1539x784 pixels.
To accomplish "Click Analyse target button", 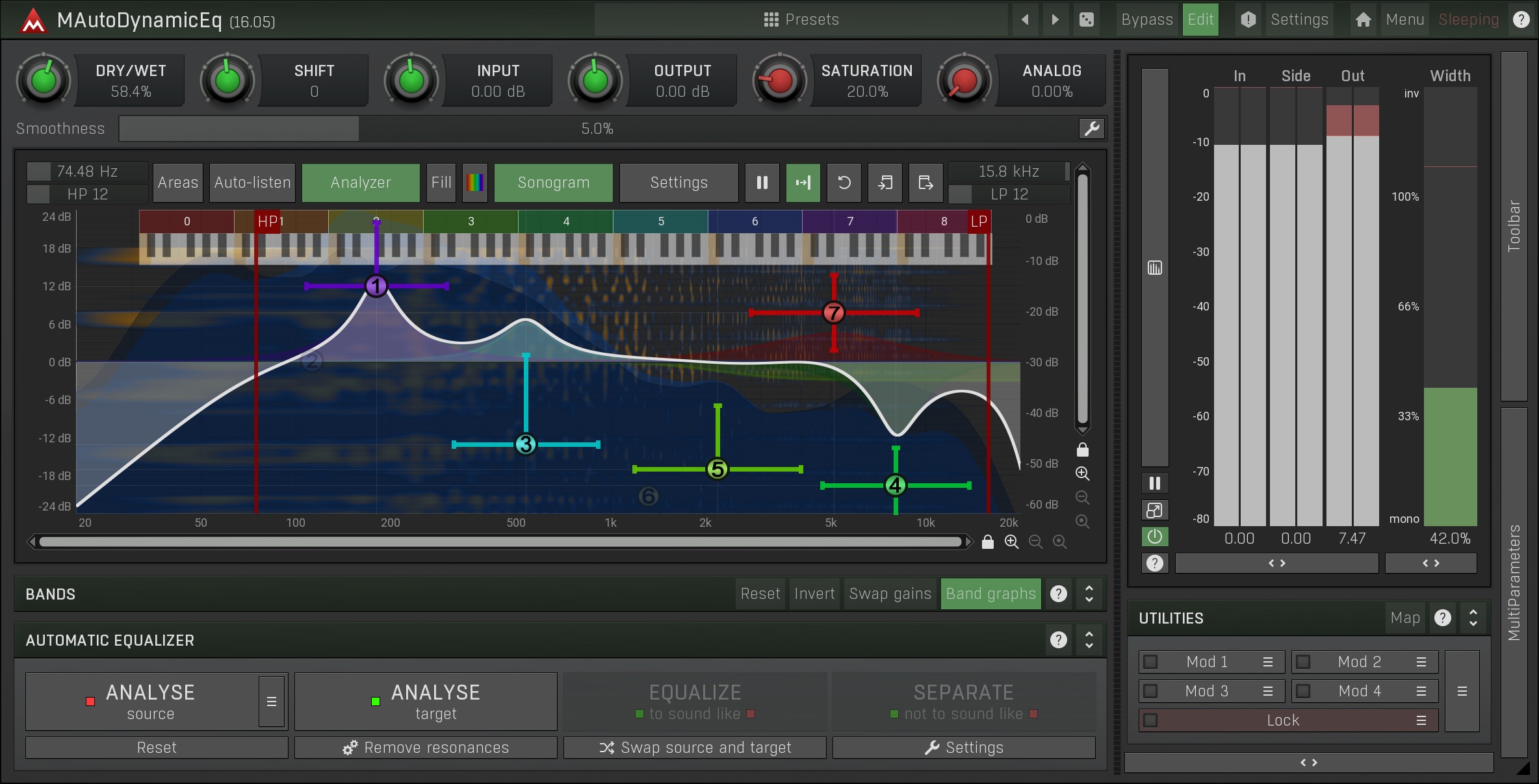I will [x=426, y=702].
